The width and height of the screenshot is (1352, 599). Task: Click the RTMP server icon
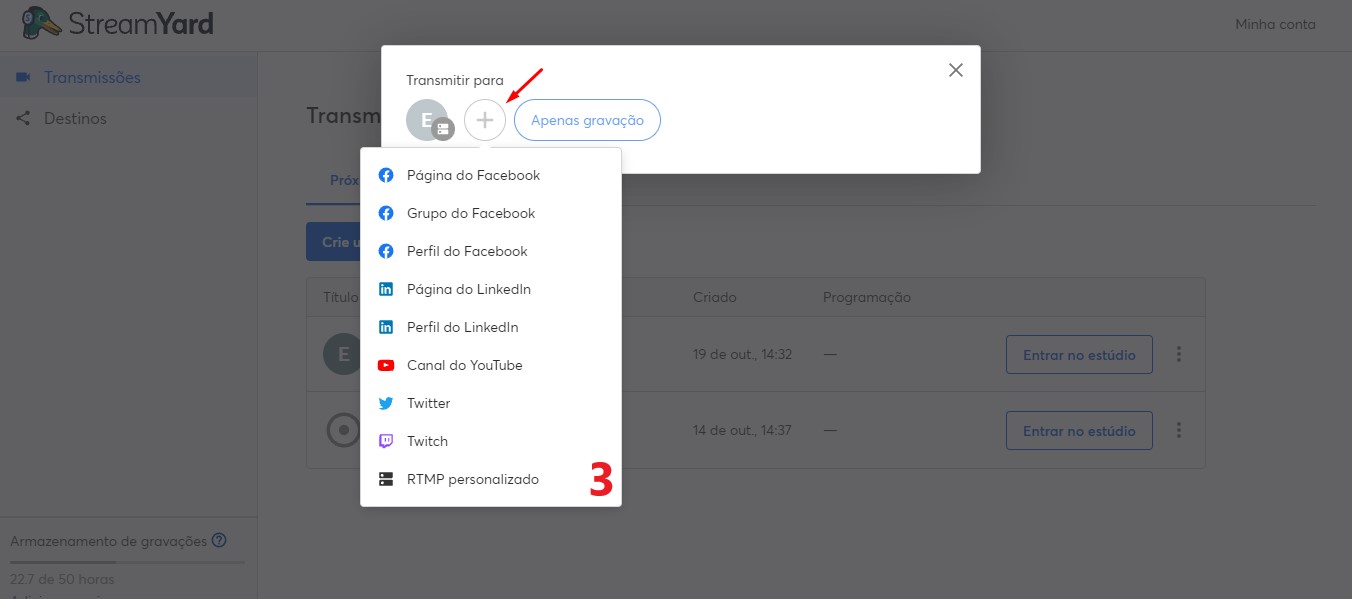tap(386, 480)
